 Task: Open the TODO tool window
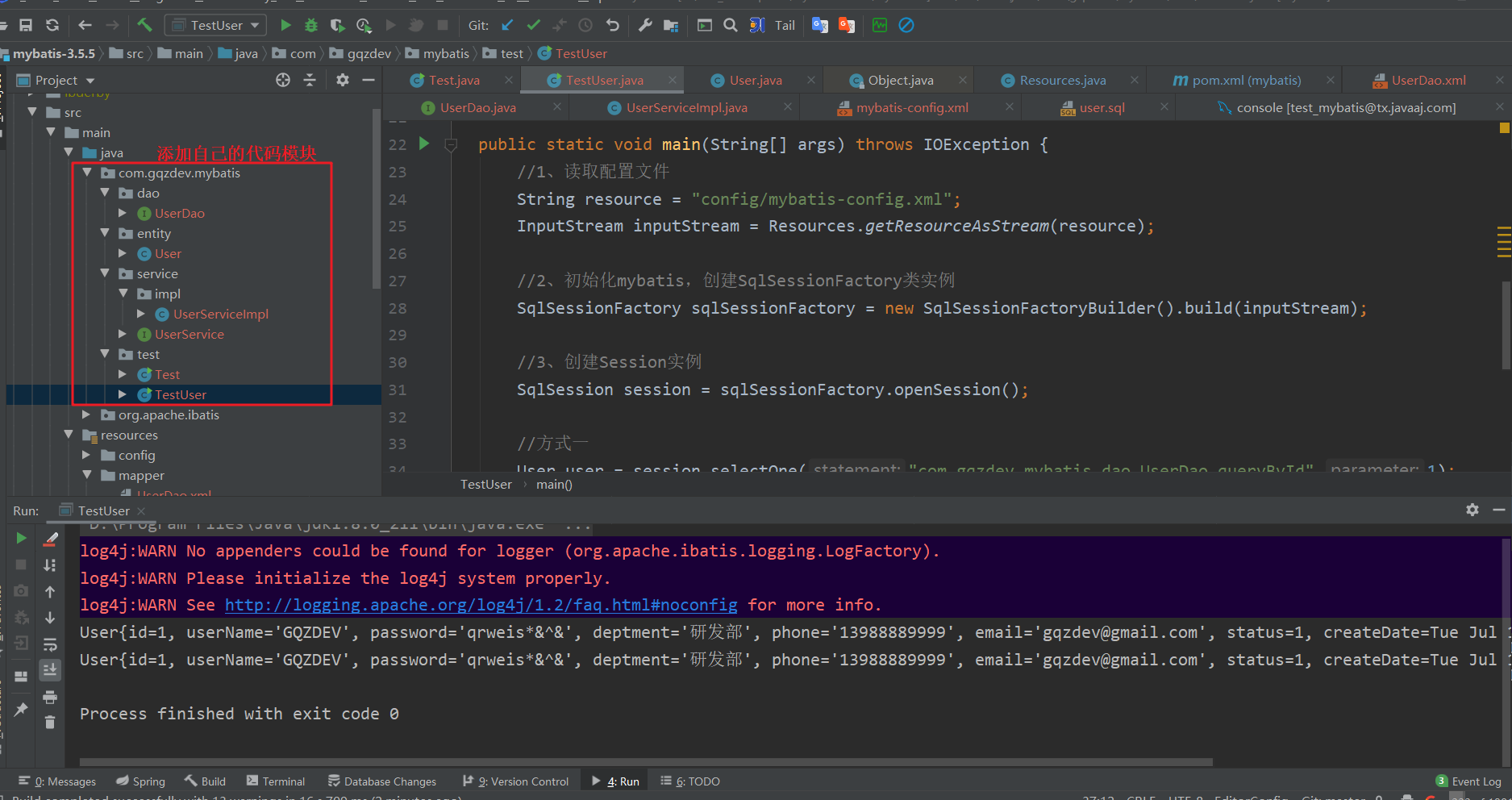[690, 781]
